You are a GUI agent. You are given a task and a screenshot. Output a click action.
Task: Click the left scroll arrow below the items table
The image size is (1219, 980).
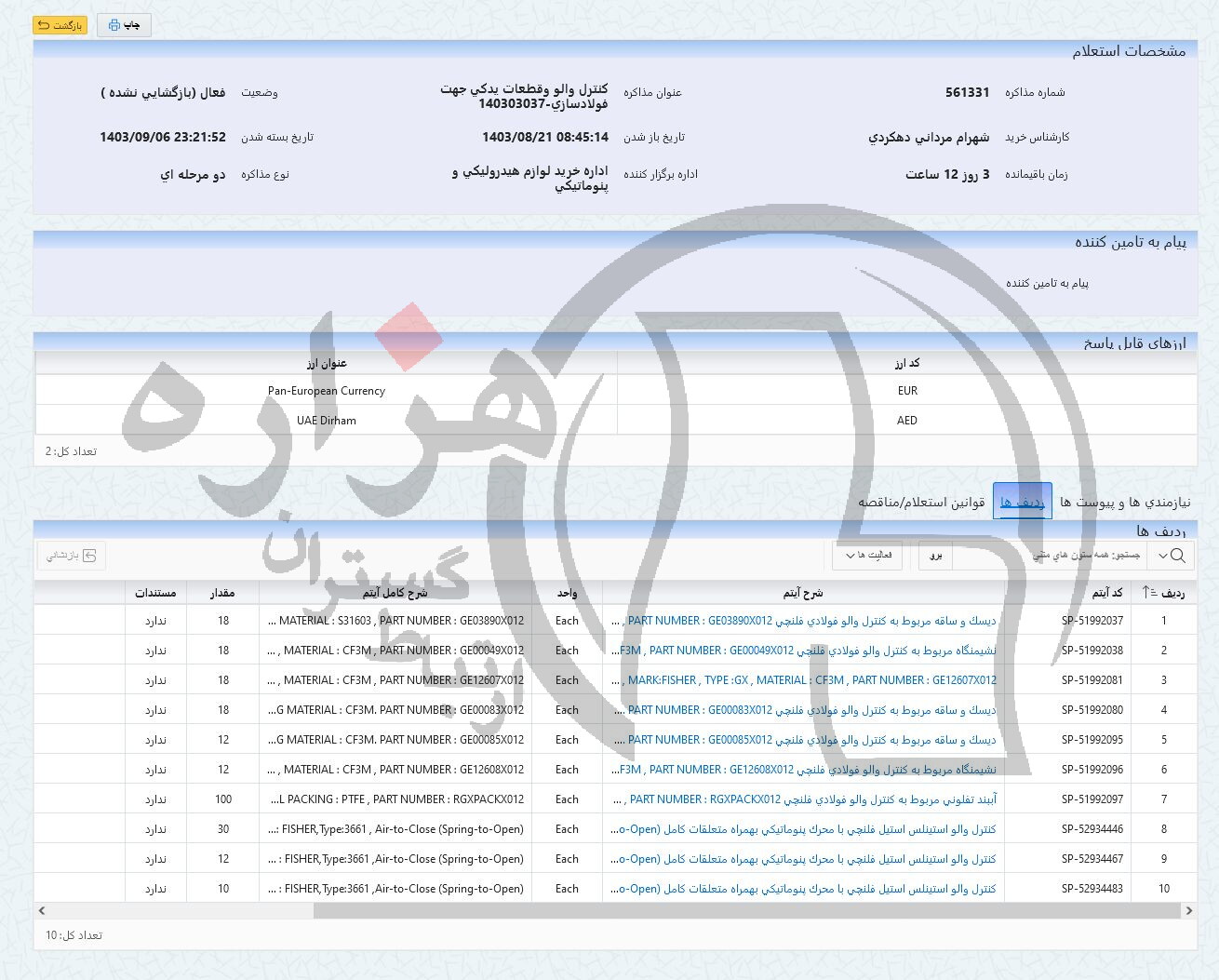[x=42, y=911]
